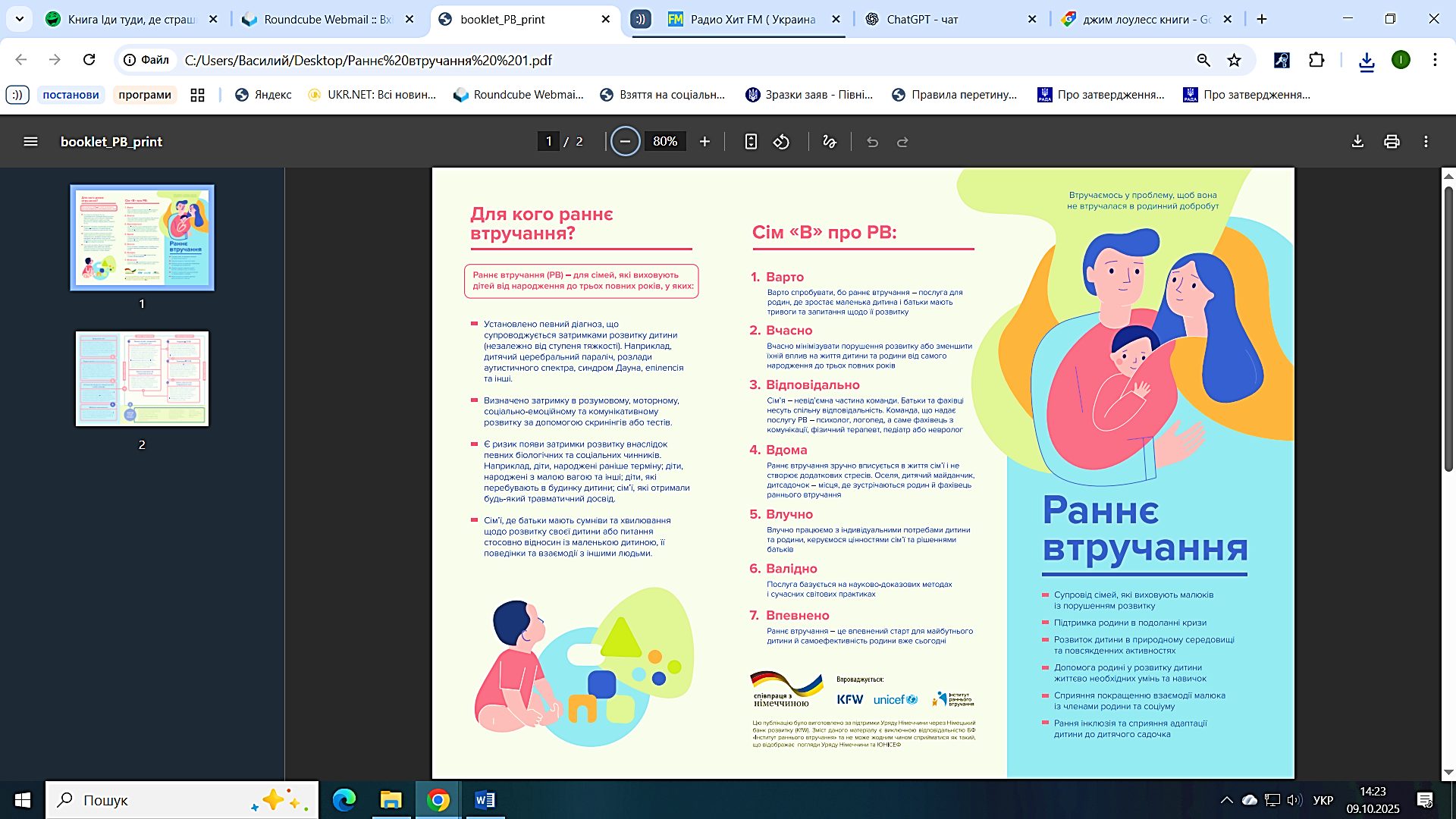The width and height of the screenshot is (1456, 819).
Task: Download the PDF from viewer toolbar
Action: point(1357,142)
